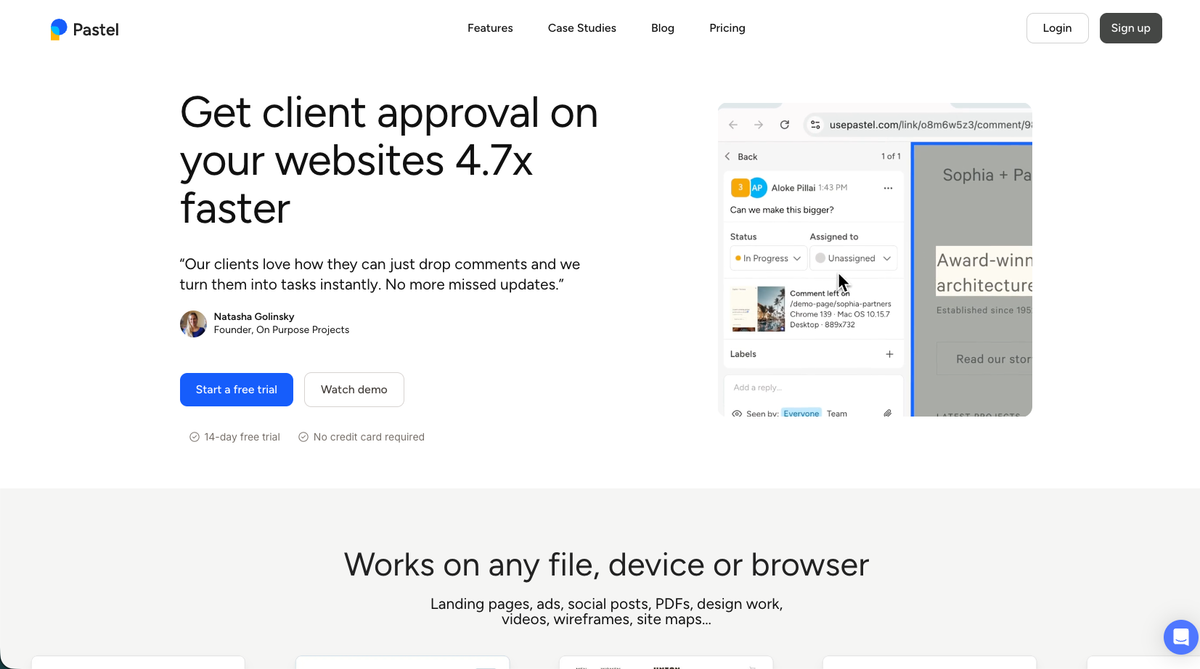Start a free trial
Image resolution: width=1200 pixels, height=669 pixels.
click(x=236, y=389)
